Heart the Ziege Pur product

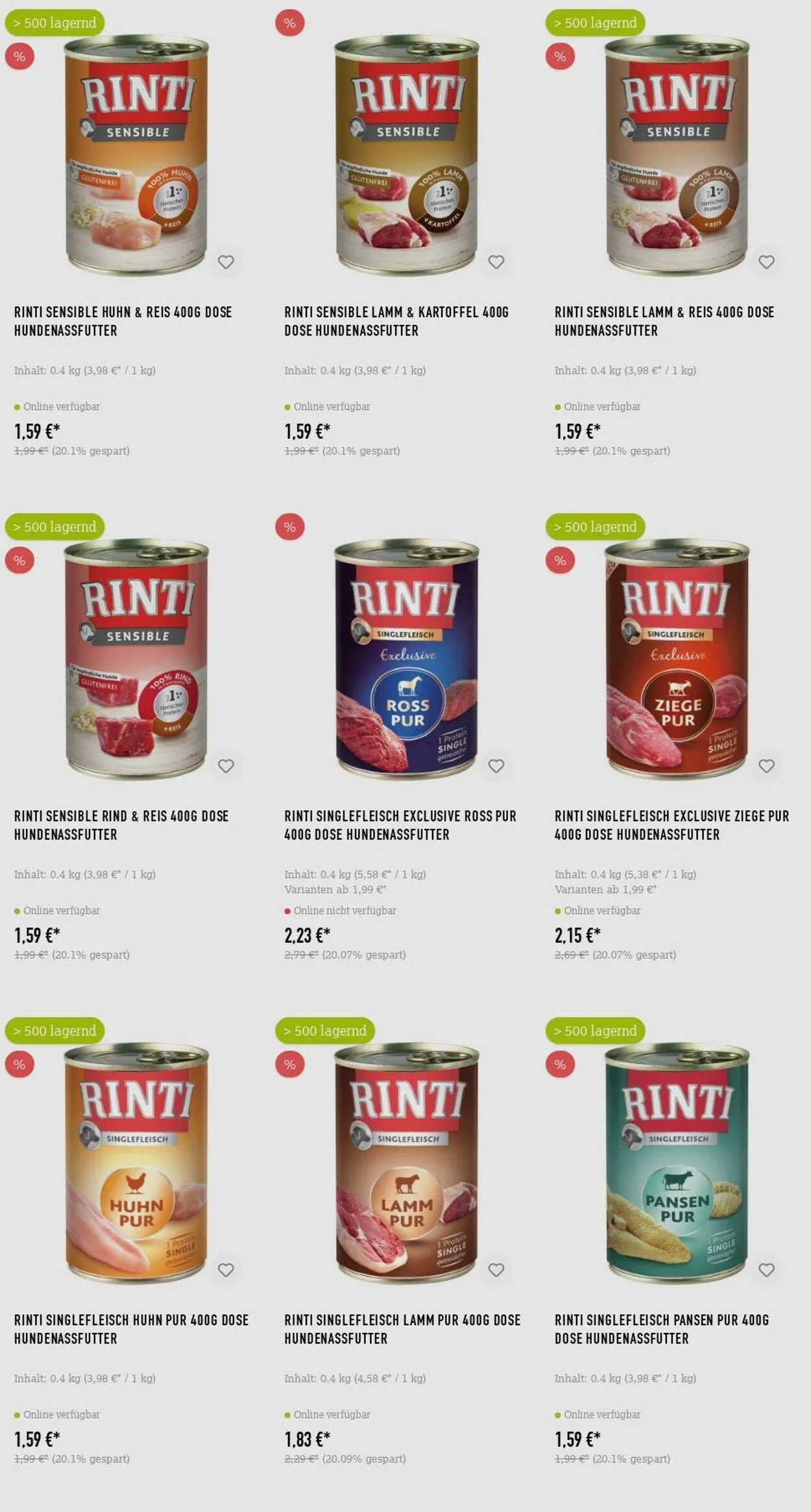pyautogui.click(x=766, y=766)
